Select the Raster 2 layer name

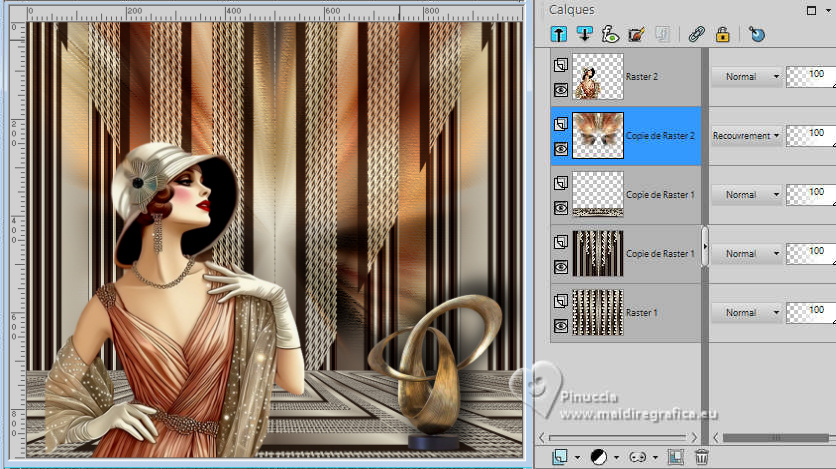tap(641, 77)
